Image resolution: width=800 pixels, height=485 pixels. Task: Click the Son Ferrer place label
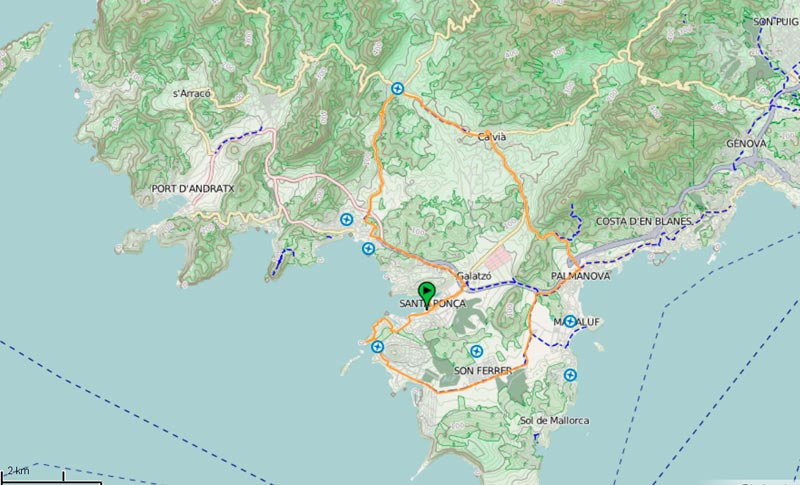[483, 371]
